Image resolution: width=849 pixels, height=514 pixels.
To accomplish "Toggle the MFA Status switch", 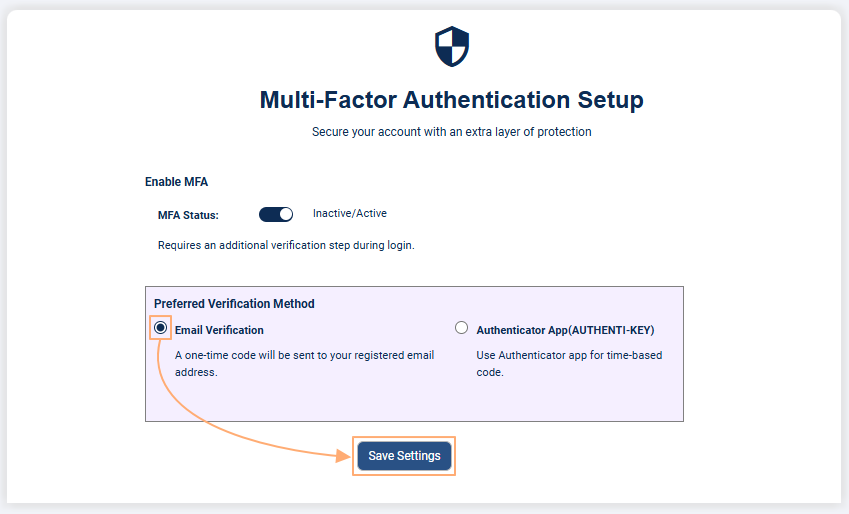I will pos(276,214).
